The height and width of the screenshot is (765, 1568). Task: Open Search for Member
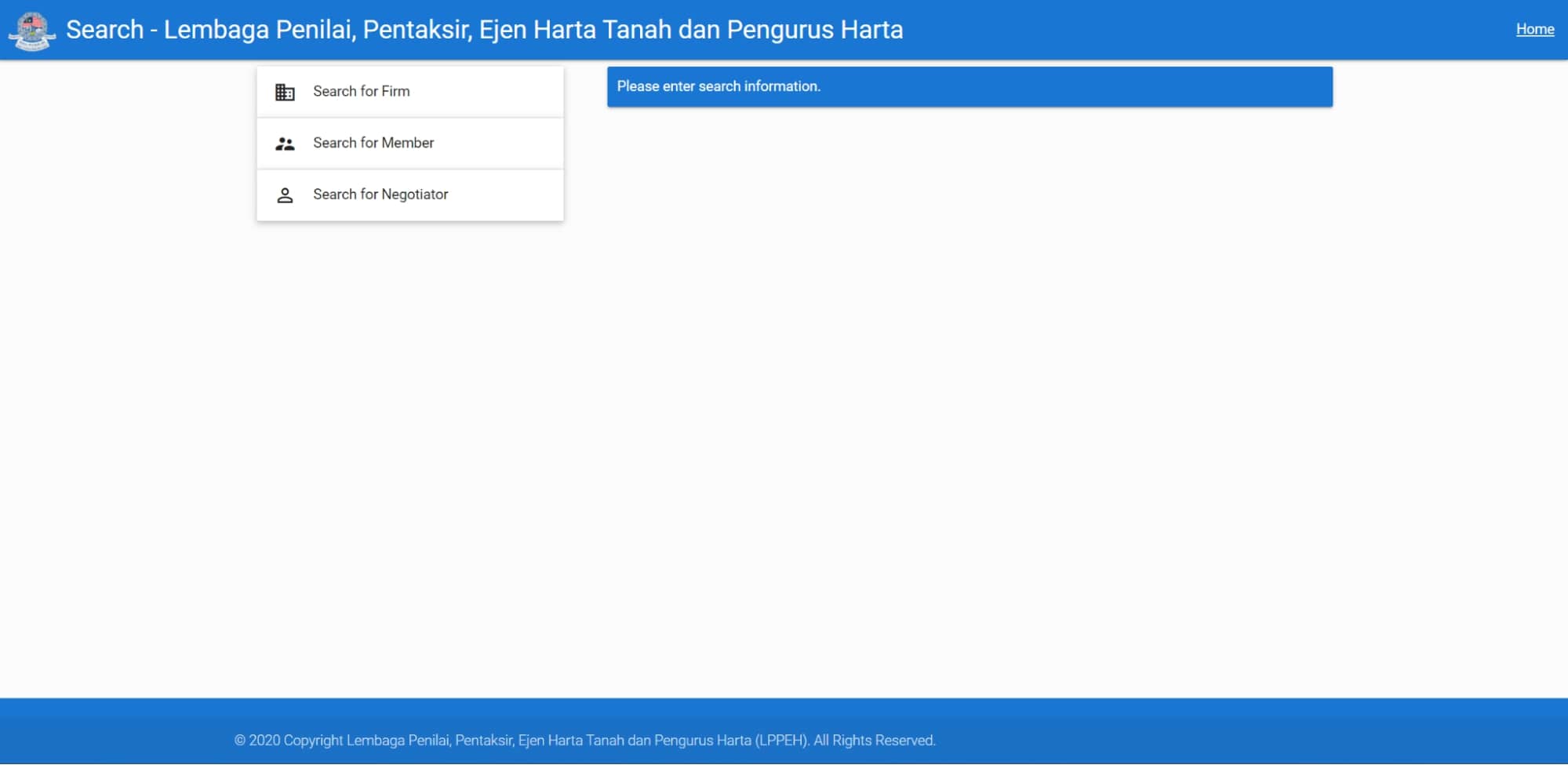pyautogui.click(x=409, y=144)
